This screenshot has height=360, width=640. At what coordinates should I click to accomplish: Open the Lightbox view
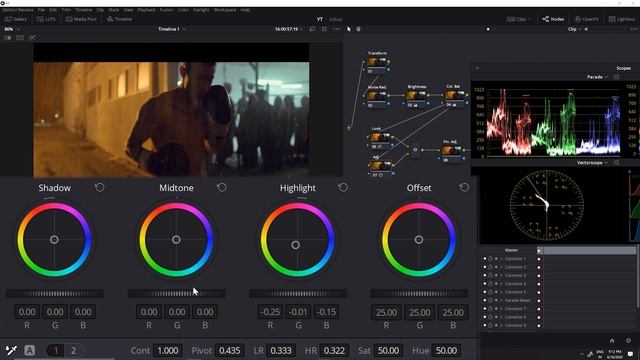point(622,19)
